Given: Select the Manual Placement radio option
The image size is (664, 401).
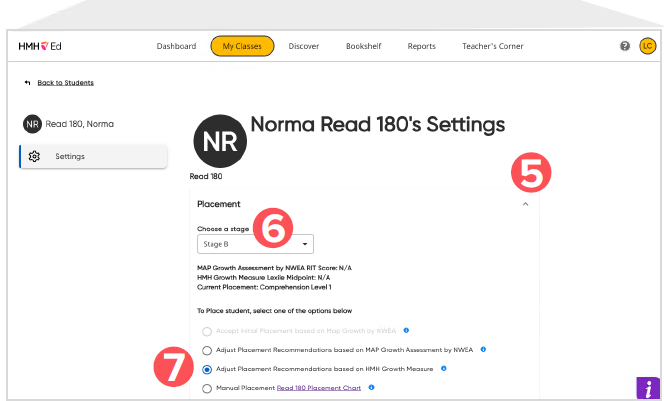Looking at the screenshot, I should pyautogui.click(x=207, y=387).
